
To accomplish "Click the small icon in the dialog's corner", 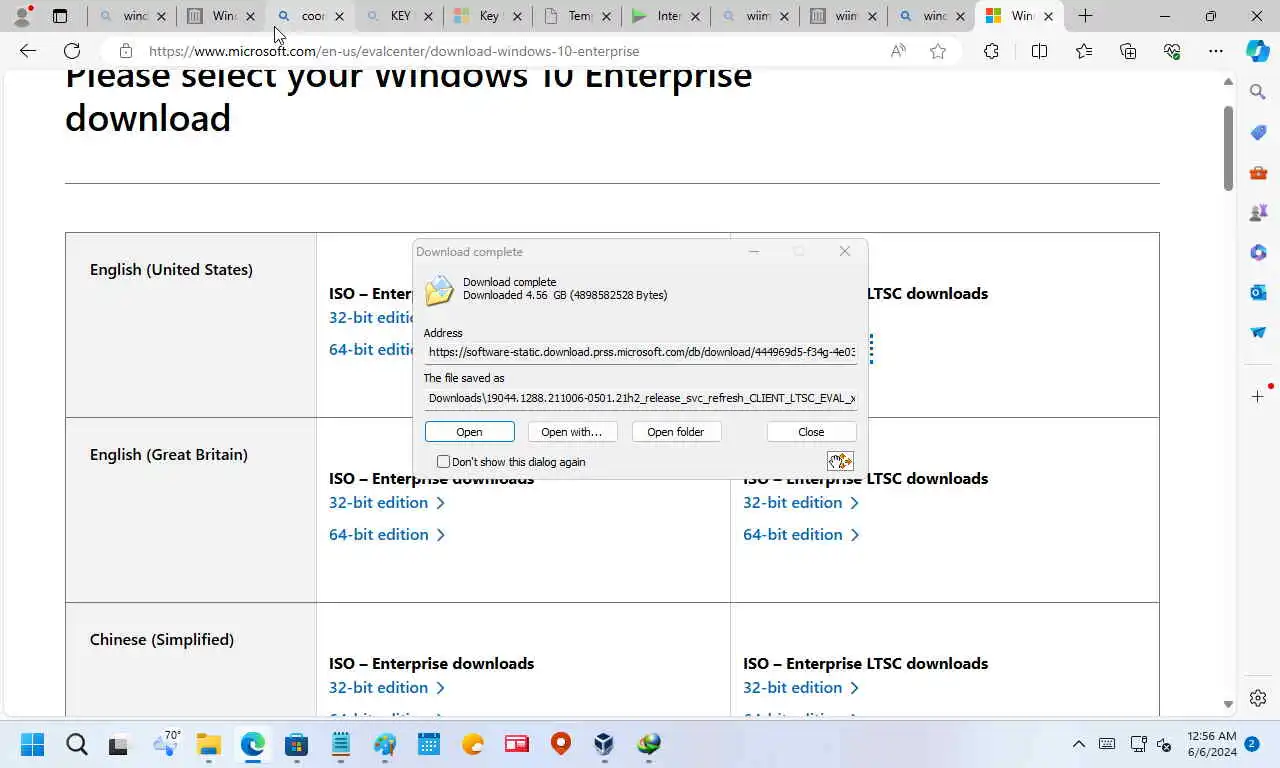I will pos(840,461).
